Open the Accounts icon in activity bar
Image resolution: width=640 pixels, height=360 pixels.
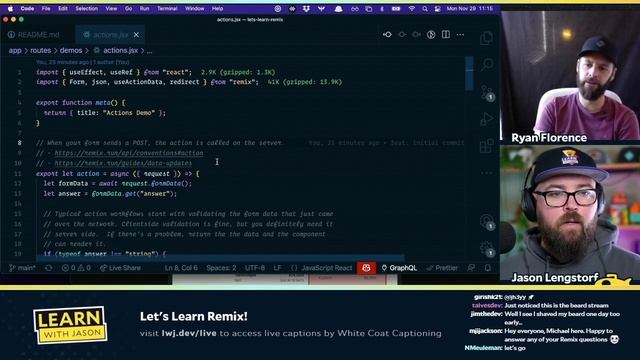(487, 222)
